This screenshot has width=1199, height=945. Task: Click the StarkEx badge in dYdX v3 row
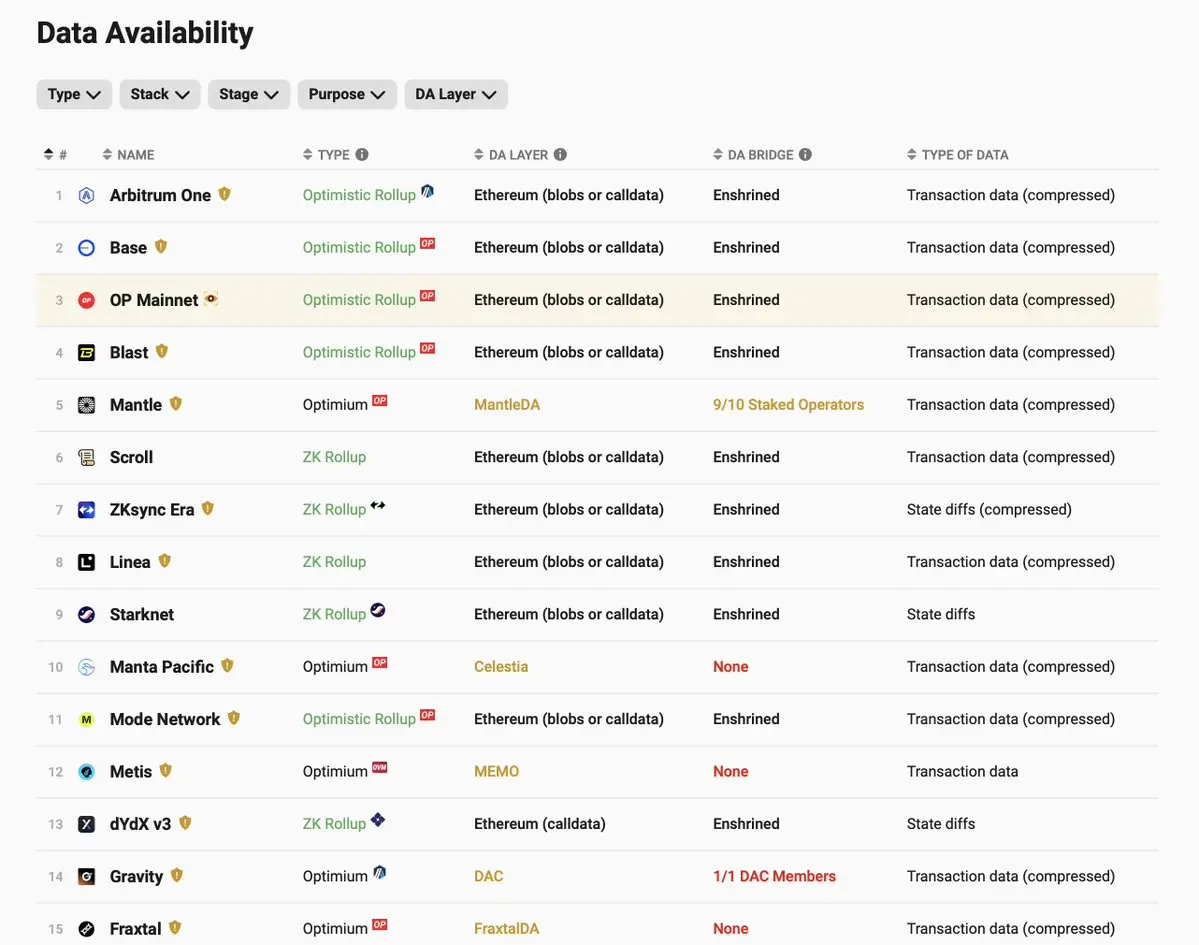click(x=378, y=820)
